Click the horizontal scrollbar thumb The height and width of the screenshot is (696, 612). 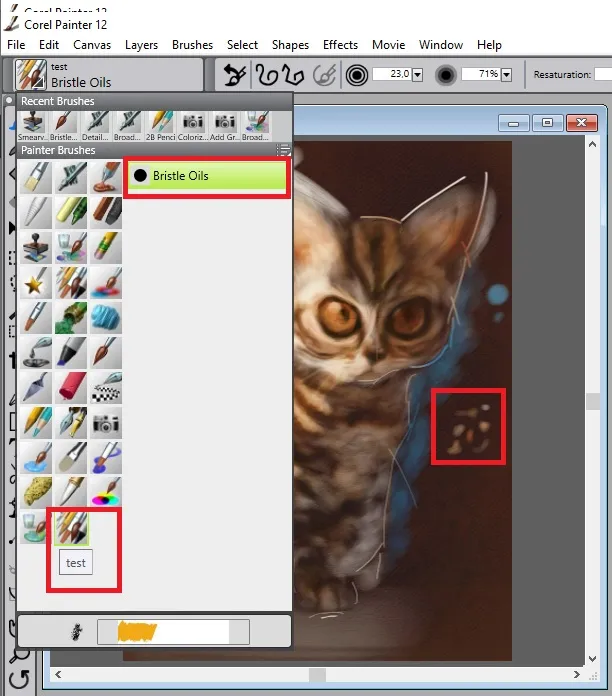coord(317,675)
